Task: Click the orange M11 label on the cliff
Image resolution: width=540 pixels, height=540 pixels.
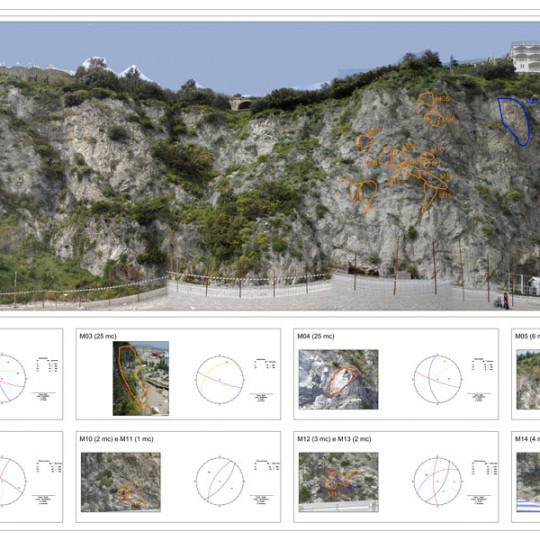Action: [438, 164]
